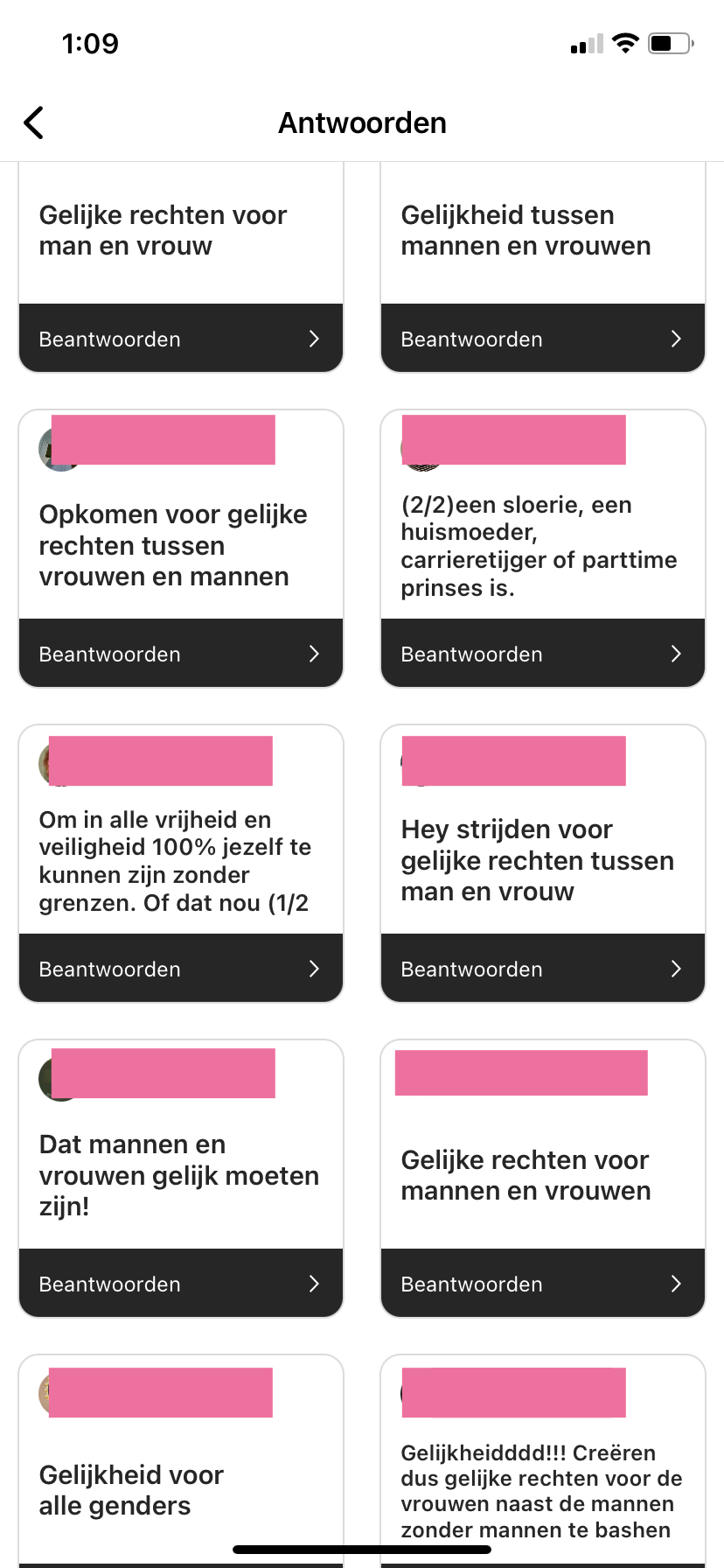724x1568 pixels.
Task: Tap the 'Antwoorden' page title
Action: pyautogui.click(x=362, y=123)
